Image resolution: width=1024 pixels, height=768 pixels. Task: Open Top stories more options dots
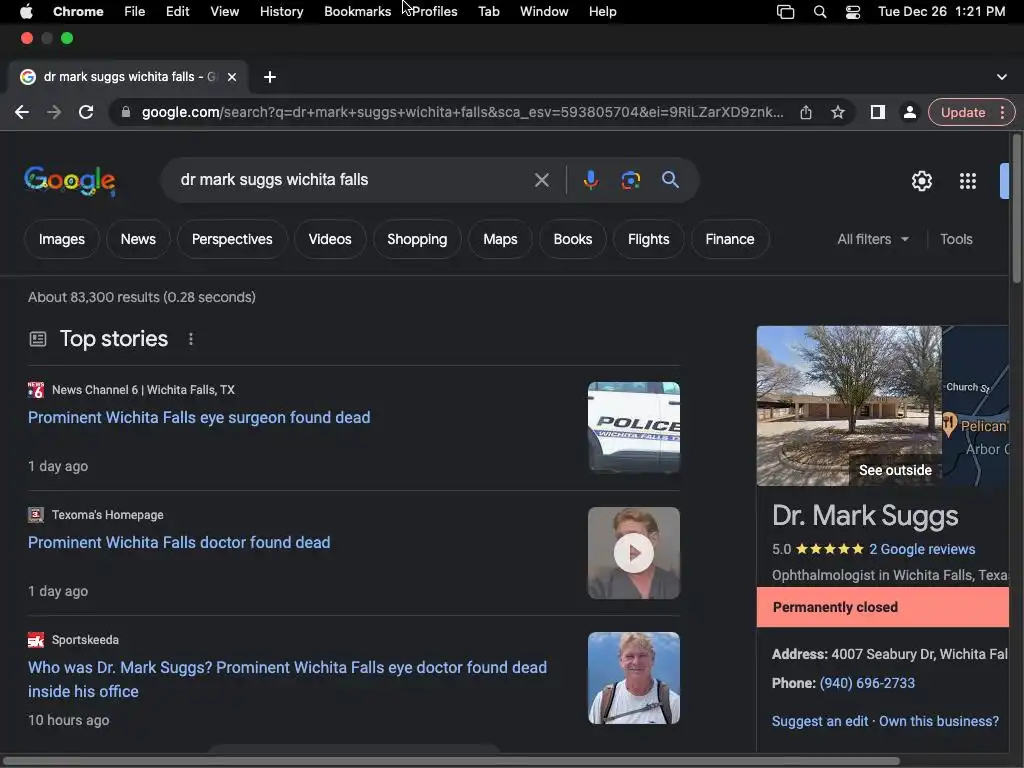(191, 339)
